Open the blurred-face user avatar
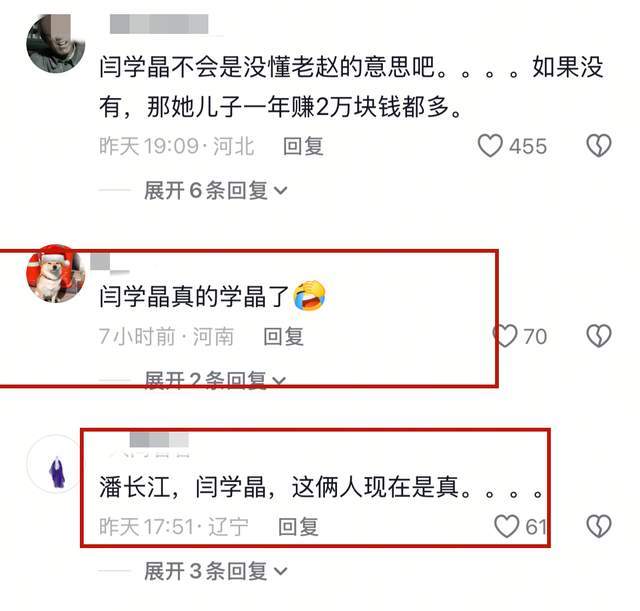 [55, 43]
